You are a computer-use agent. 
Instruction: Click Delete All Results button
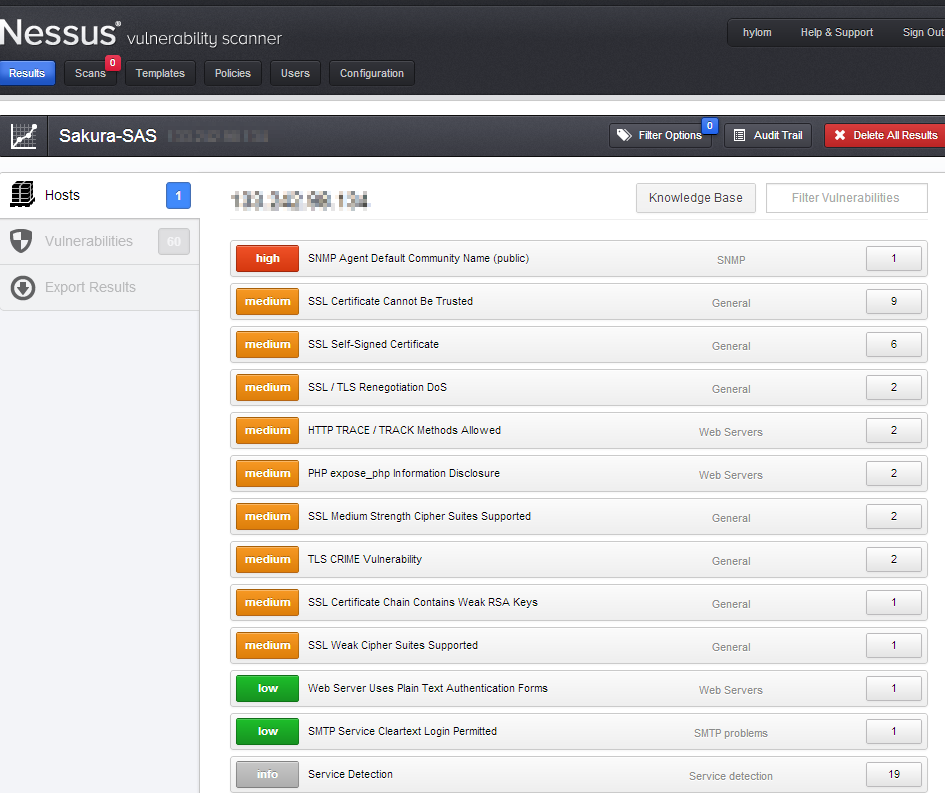pyautogui.click(x=885, y=135)
